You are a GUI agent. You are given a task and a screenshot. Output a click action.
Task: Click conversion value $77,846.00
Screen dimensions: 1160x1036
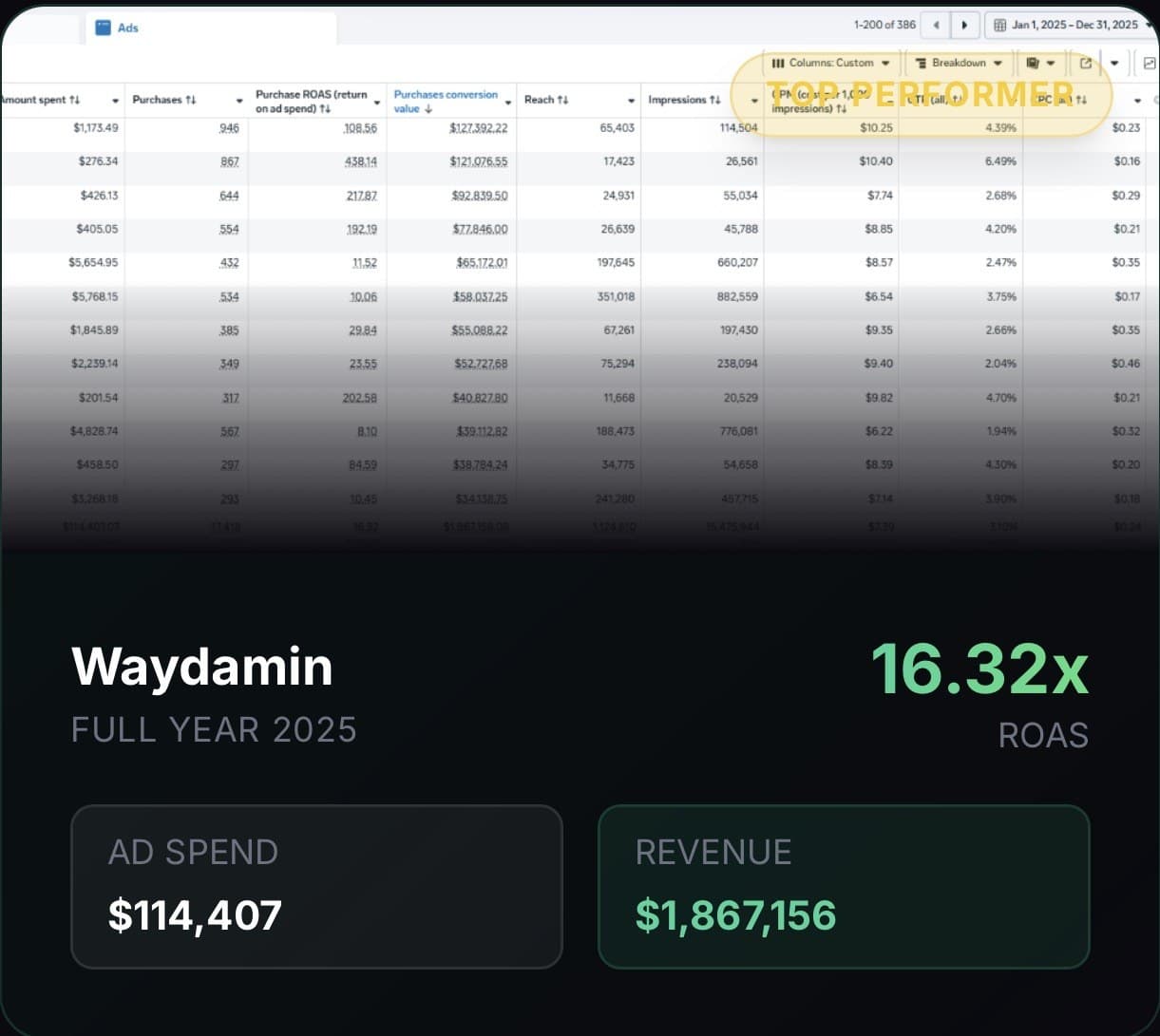(x=481, y=229)
